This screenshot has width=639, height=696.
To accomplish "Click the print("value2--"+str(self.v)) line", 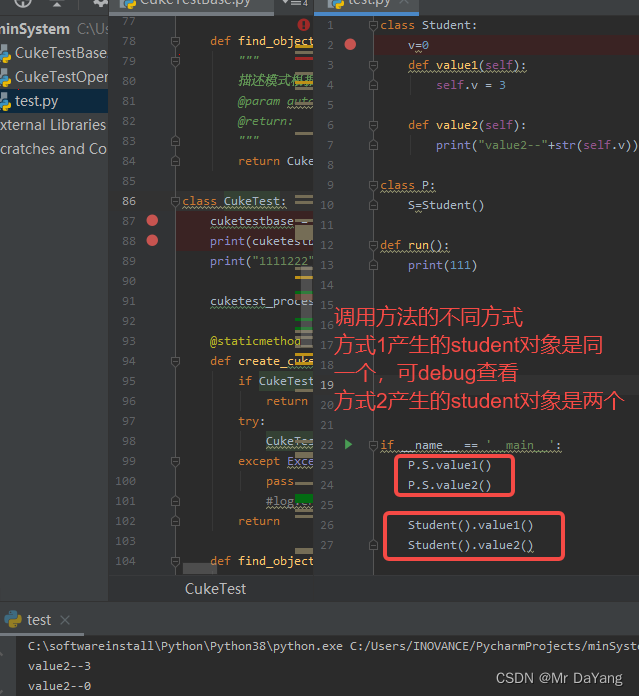I will point(536,145).
